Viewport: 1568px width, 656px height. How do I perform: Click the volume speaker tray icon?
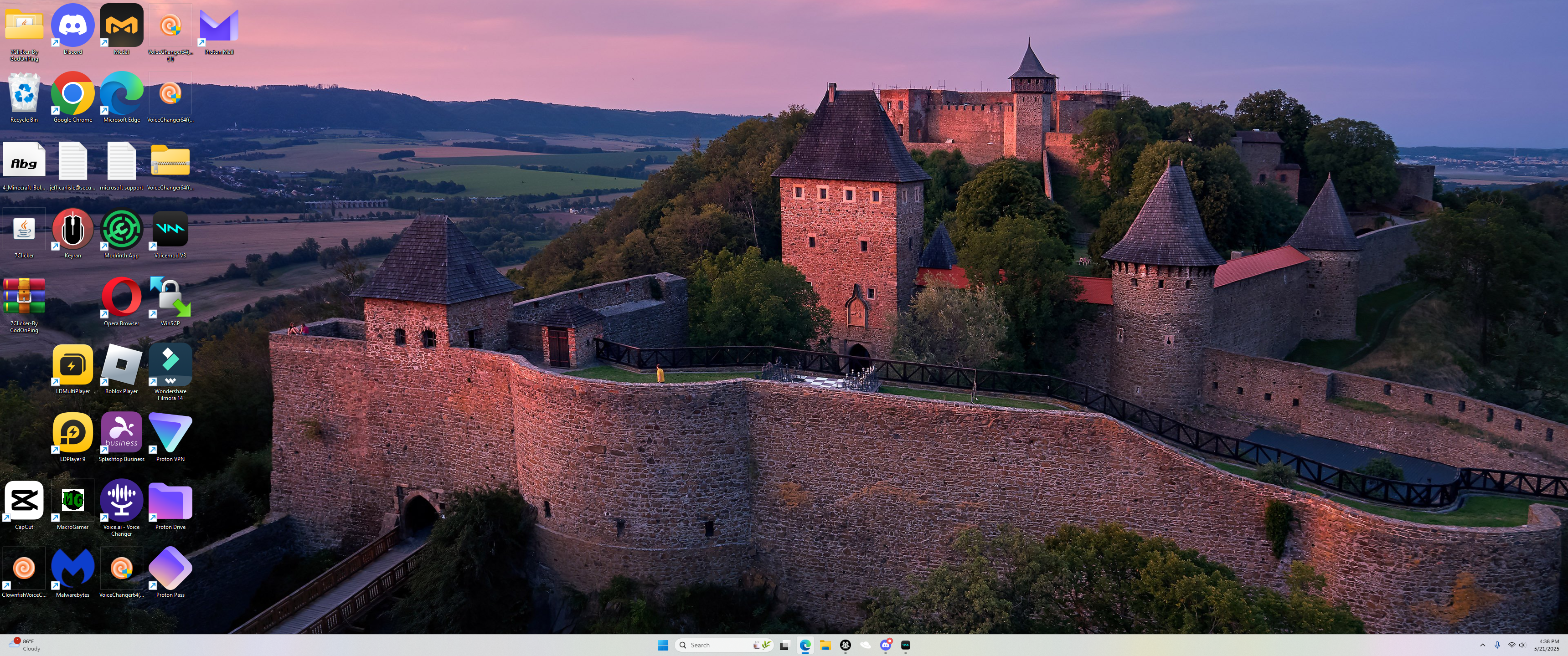coord(1521,645)
